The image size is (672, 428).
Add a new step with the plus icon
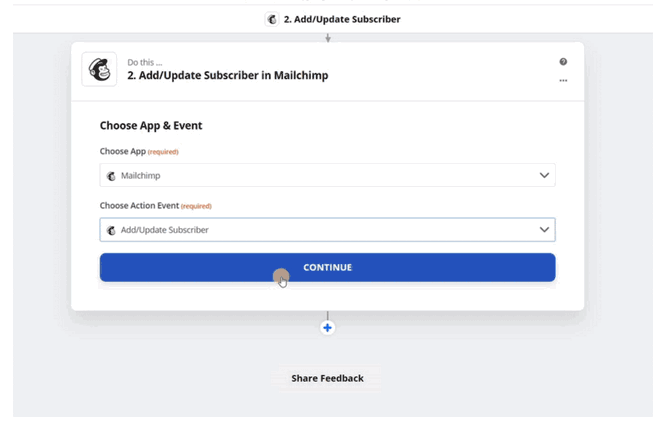[327, 328]
